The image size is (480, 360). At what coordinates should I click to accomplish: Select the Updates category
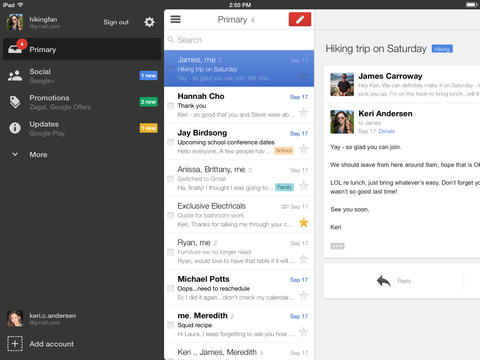82,128
